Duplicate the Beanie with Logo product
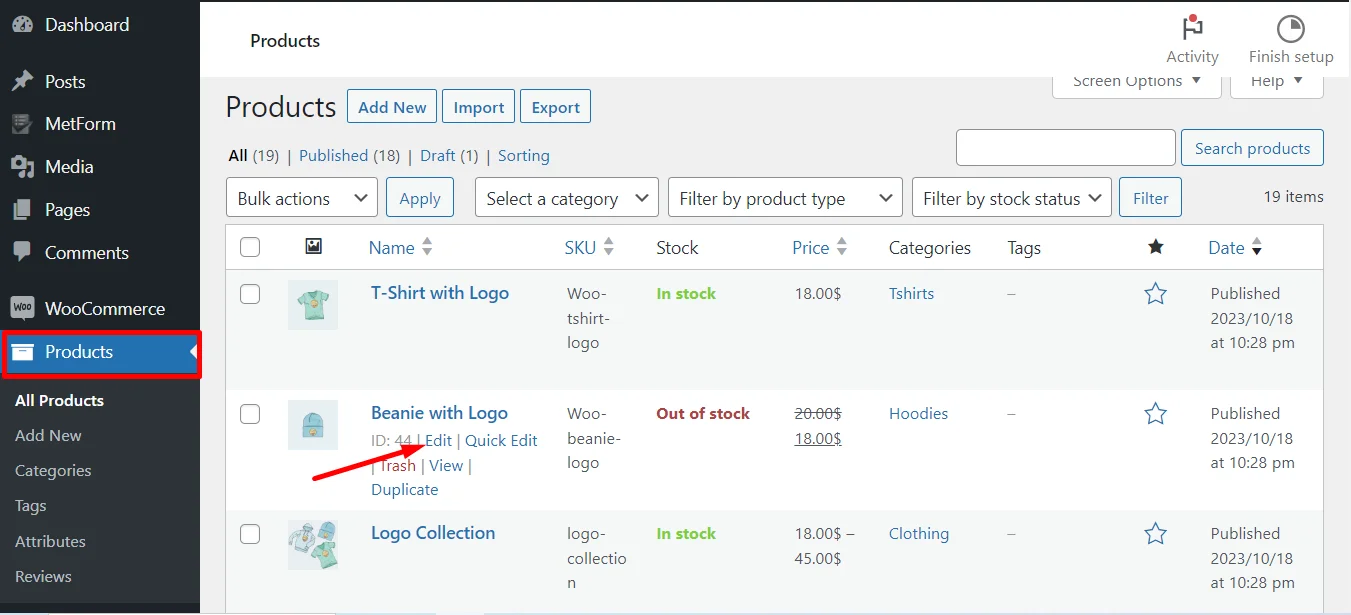This screenshot has height=615, width=1351. [405, 489]
